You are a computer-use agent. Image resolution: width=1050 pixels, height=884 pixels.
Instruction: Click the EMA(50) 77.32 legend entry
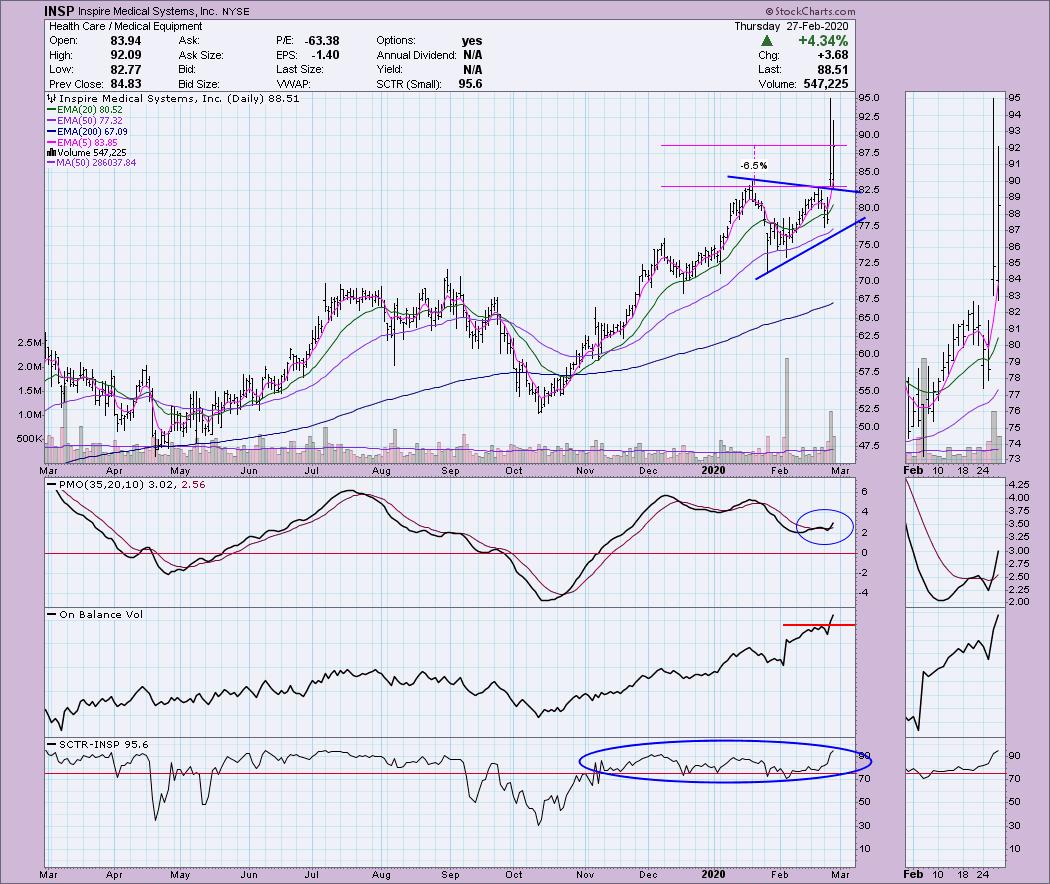85,121
